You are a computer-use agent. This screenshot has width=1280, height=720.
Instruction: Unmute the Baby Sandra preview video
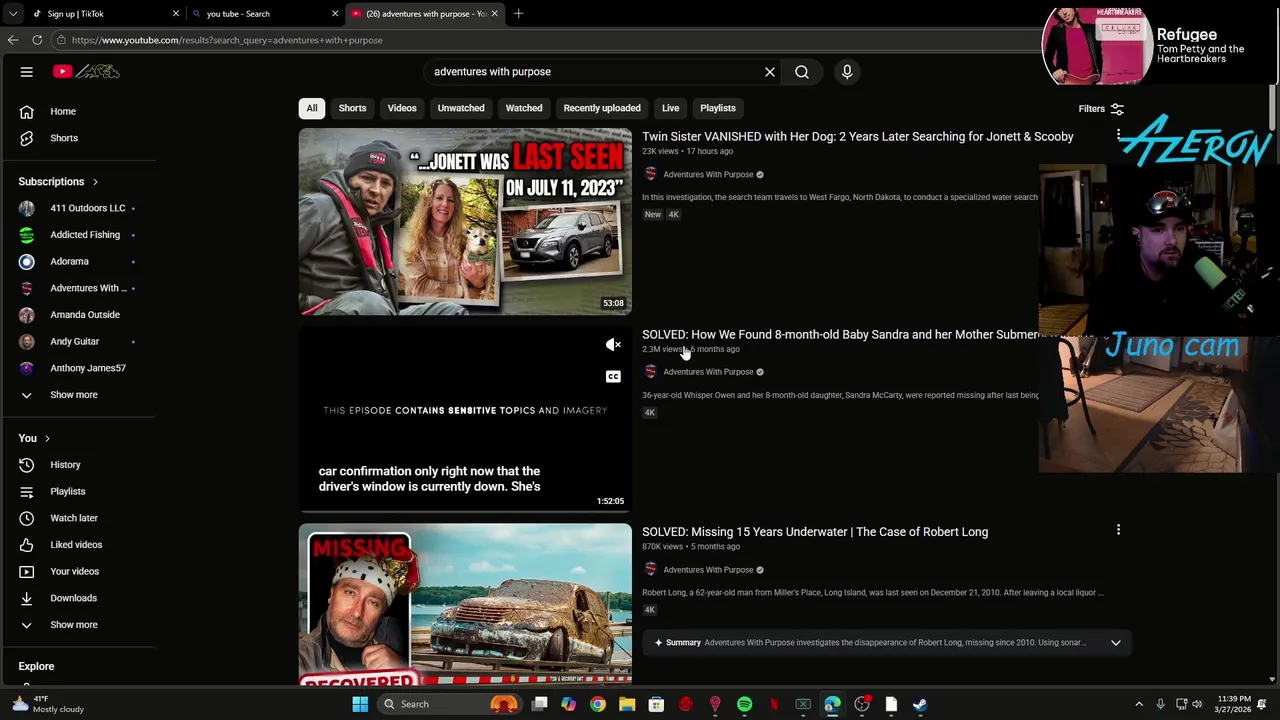tap(613, 345)
